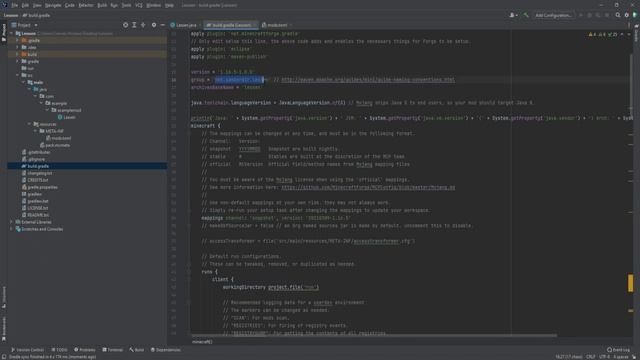Open the Problems tool window
640x360 pixels.
[85, 350]
